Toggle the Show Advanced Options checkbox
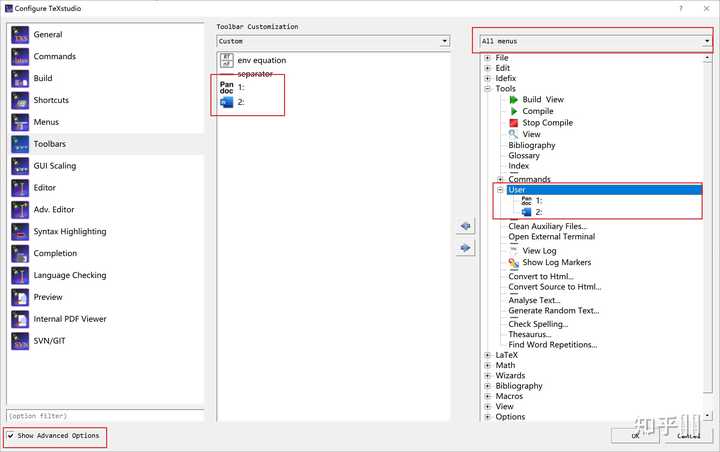The image size is (720, 452). coord(11,435)
